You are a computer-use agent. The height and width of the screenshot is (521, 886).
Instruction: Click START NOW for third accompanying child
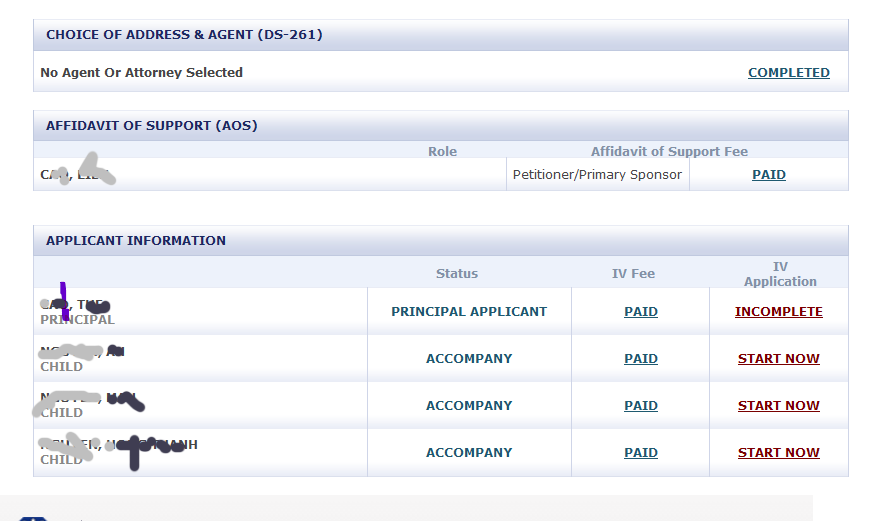tap(779, 452)
